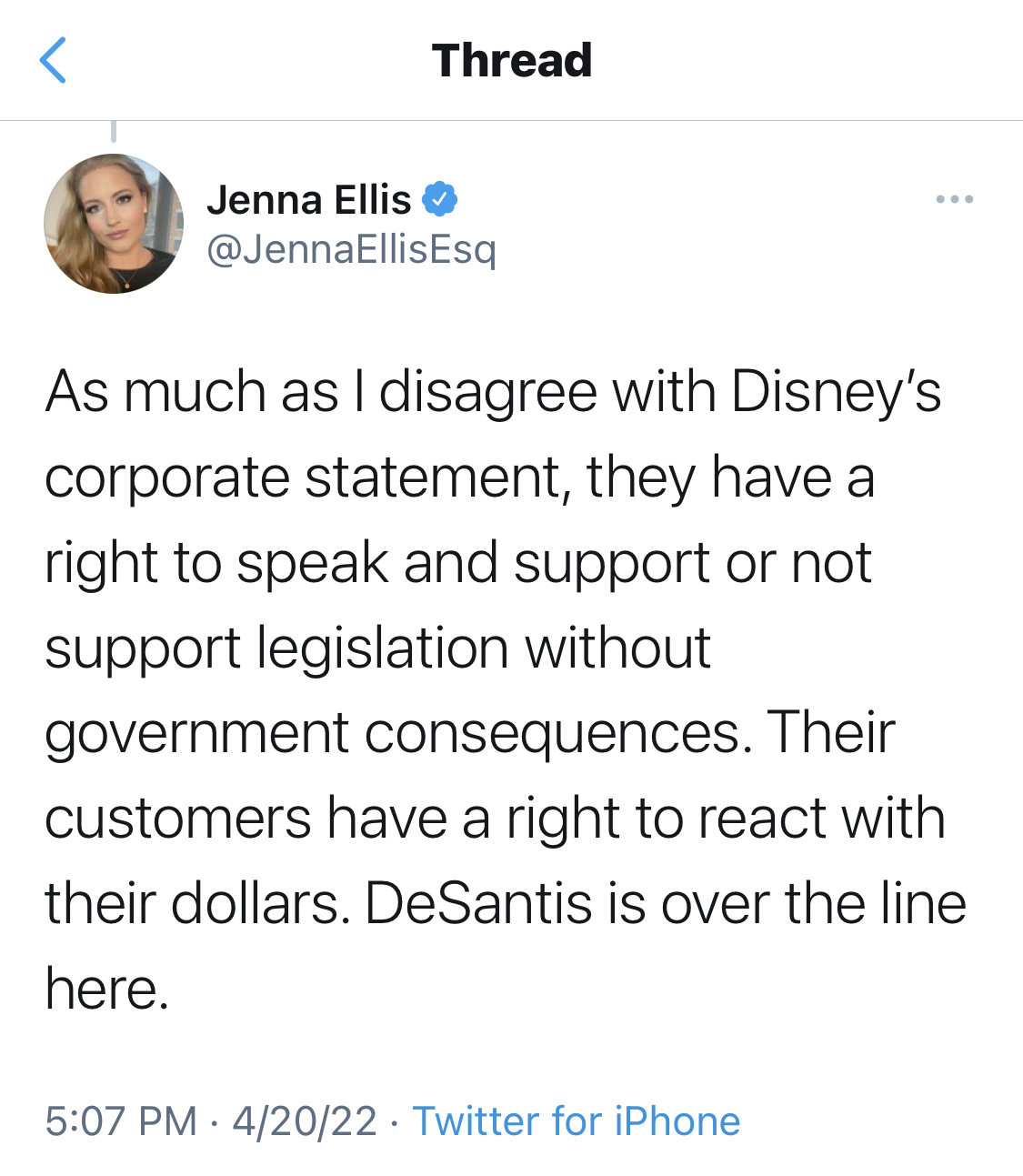1023x1176 pixels.
Task: Tap 'their dollars' in the tweet text
Action: click(198, 904)
